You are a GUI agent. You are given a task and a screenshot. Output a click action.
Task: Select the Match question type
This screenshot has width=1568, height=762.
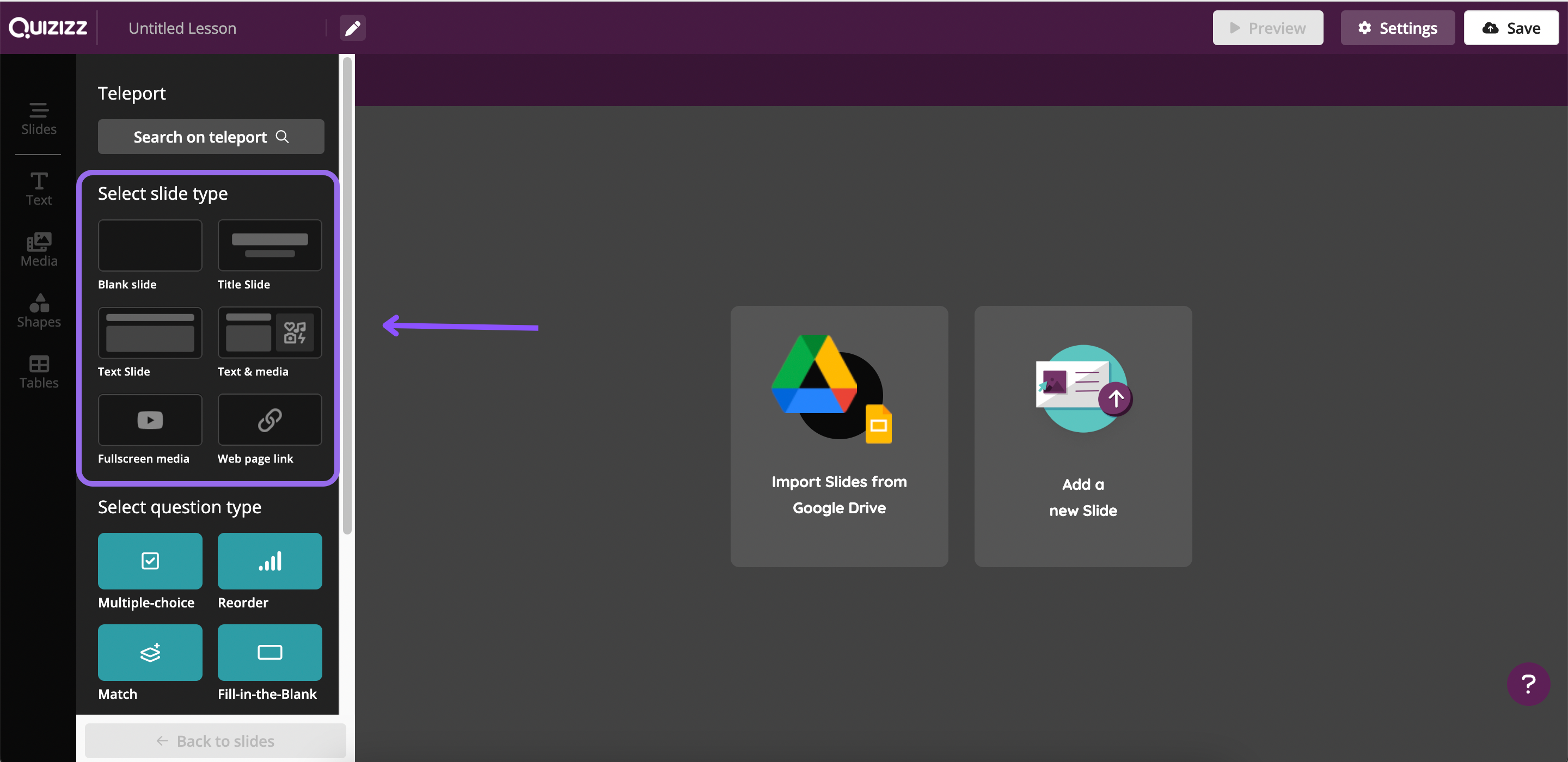click(x=150, y=652)
